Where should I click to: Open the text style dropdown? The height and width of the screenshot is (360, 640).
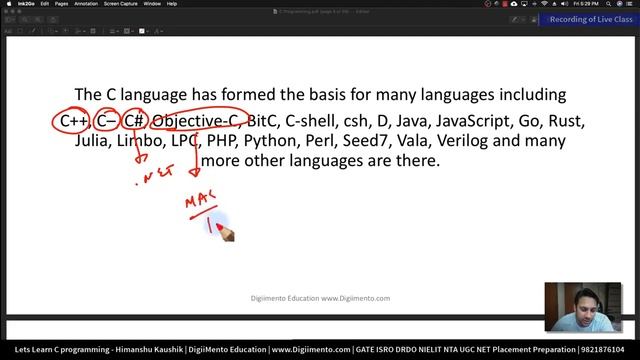click(x=158, y=31)
